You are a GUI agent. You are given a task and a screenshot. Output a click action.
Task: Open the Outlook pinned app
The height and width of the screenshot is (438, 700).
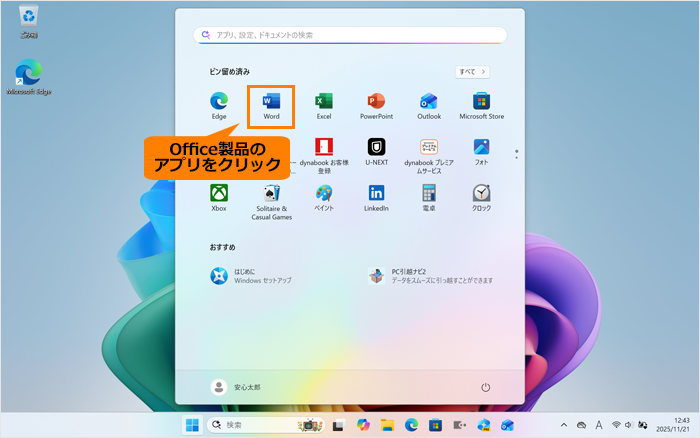(429, 106)
